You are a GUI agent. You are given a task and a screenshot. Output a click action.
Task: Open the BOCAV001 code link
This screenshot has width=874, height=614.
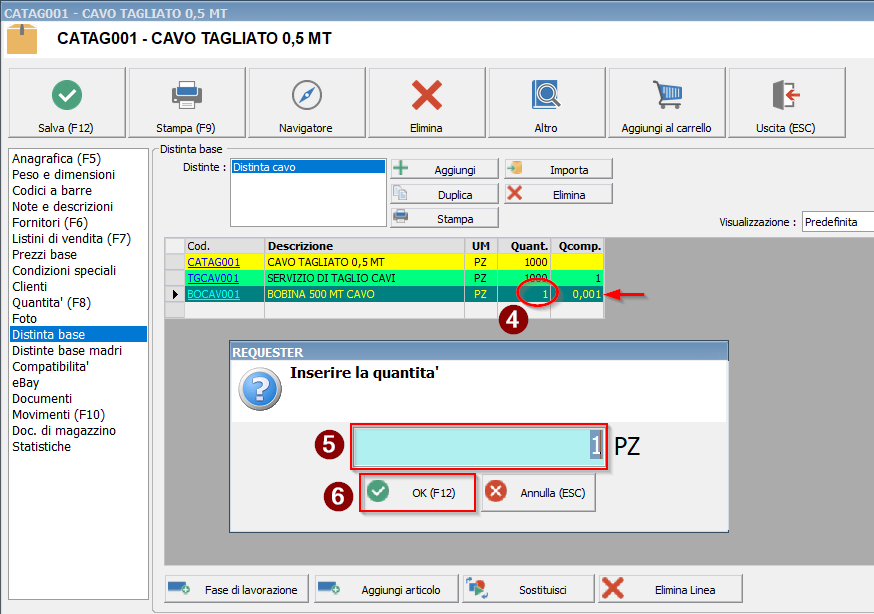(x=213, y=294)
